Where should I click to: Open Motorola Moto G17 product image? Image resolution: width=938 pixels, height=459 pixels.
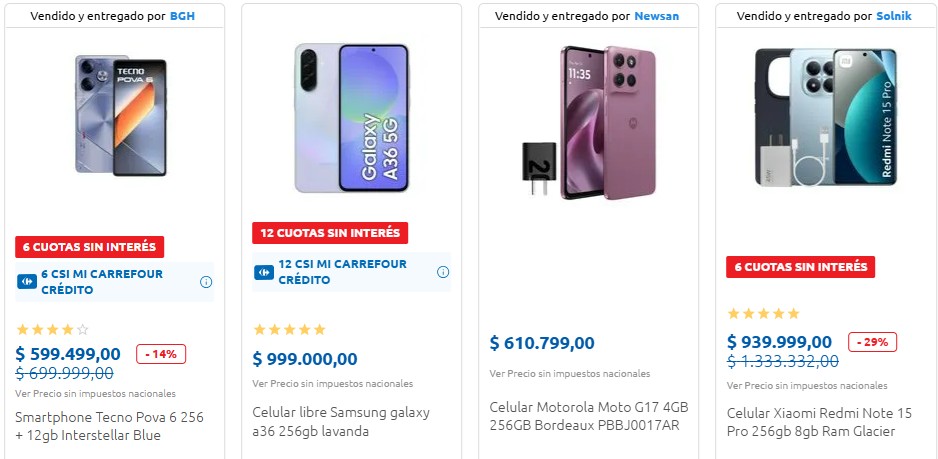pos(589,123)
